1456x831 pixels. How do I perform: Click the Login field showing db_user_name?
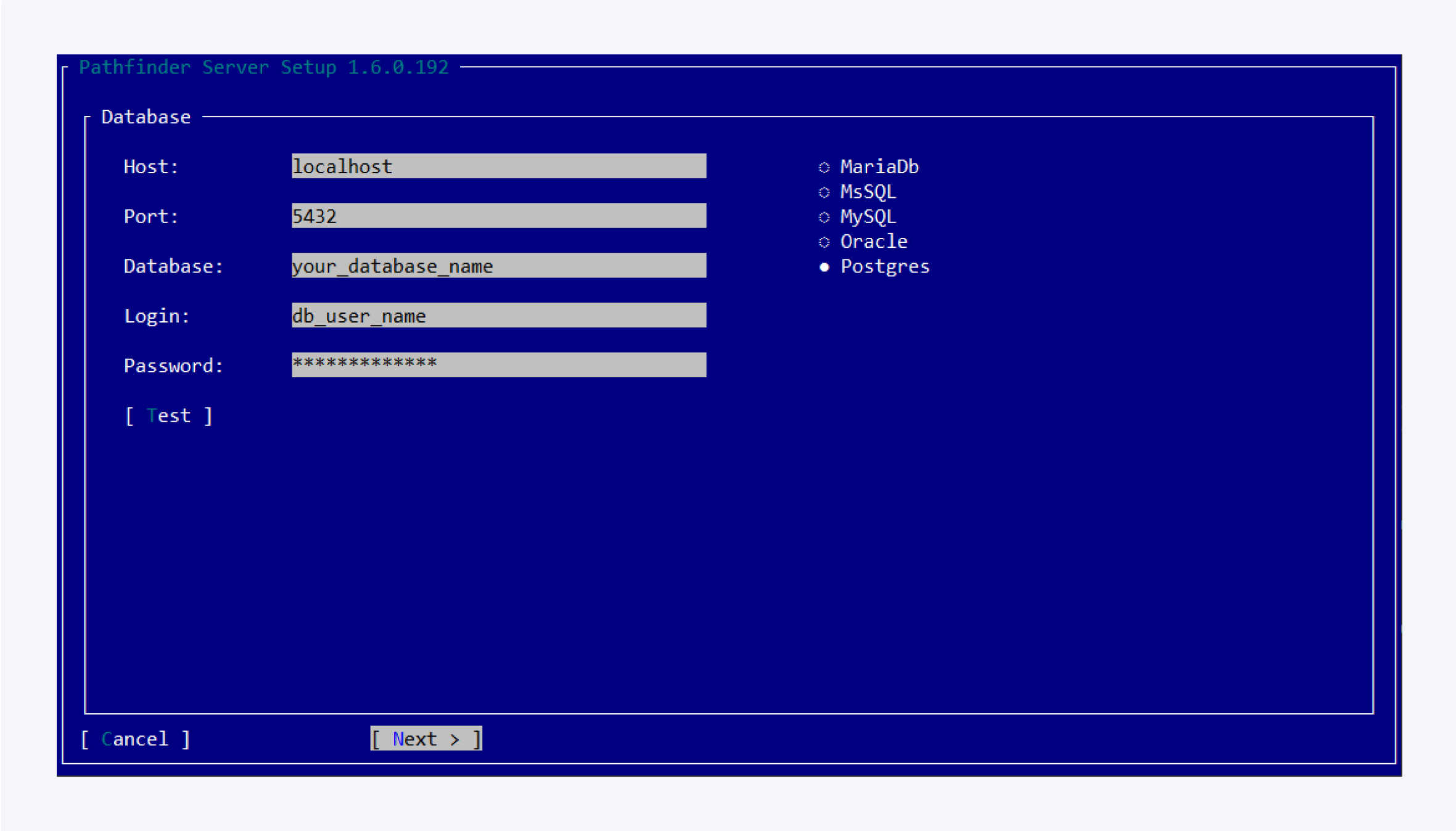498,315
